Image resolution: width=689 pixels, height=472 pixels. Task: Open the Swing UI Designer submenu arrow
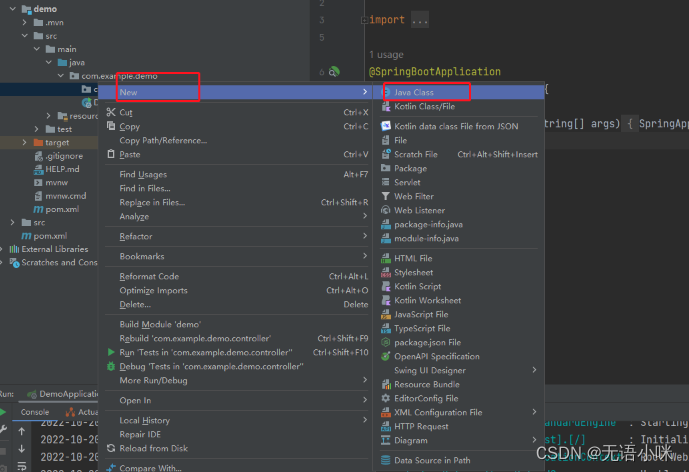click(534, 370)
